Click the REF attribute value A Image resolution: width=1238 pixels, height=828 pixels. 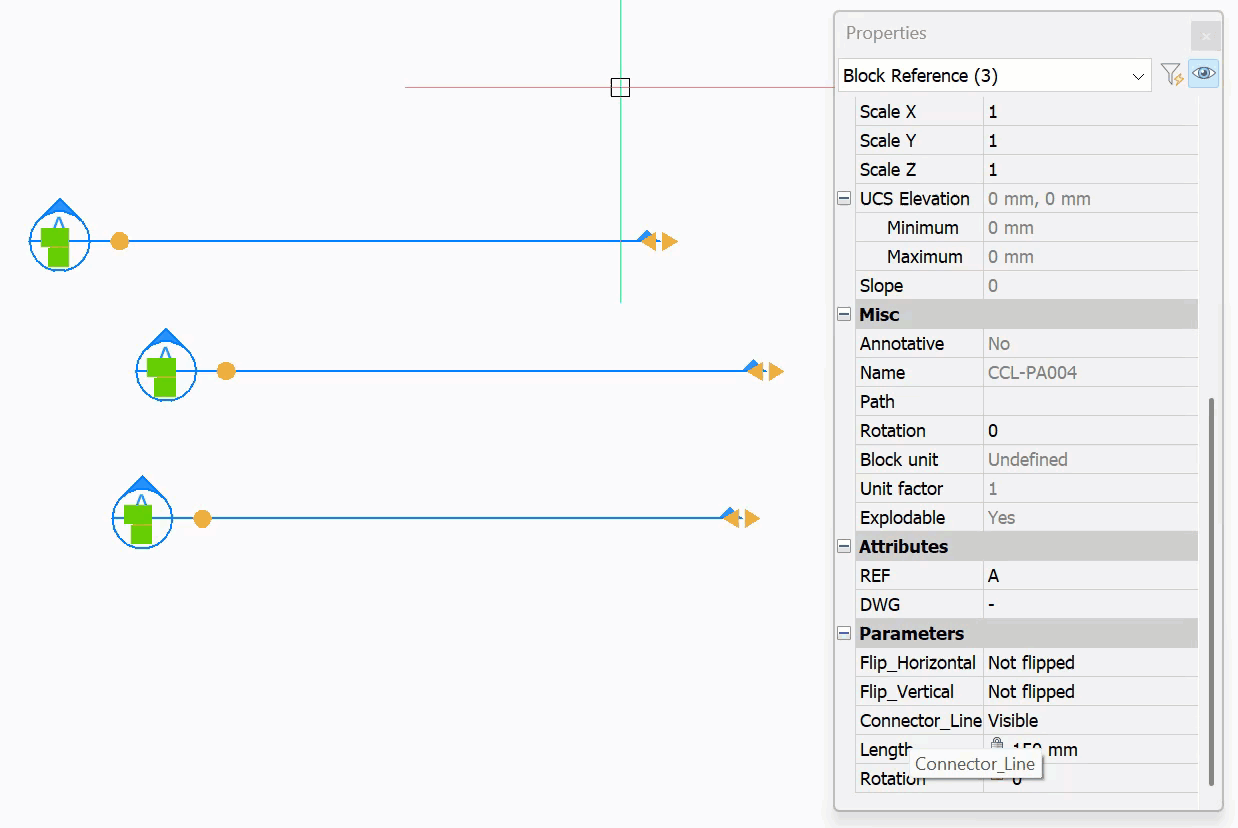(1090, 576)
